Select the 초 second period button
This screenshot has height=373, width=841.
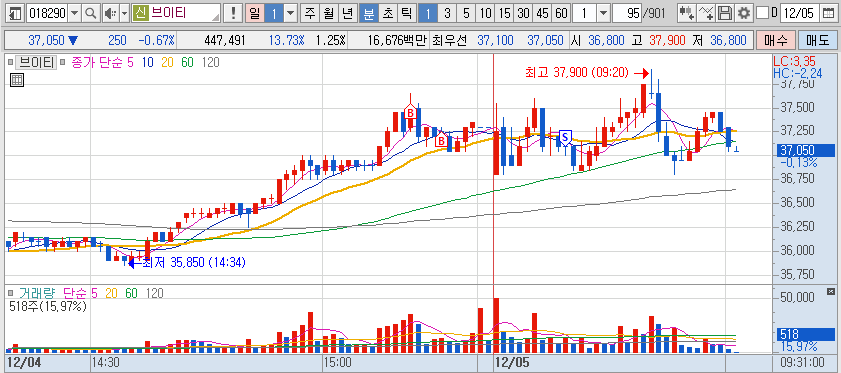pos(387,13)
